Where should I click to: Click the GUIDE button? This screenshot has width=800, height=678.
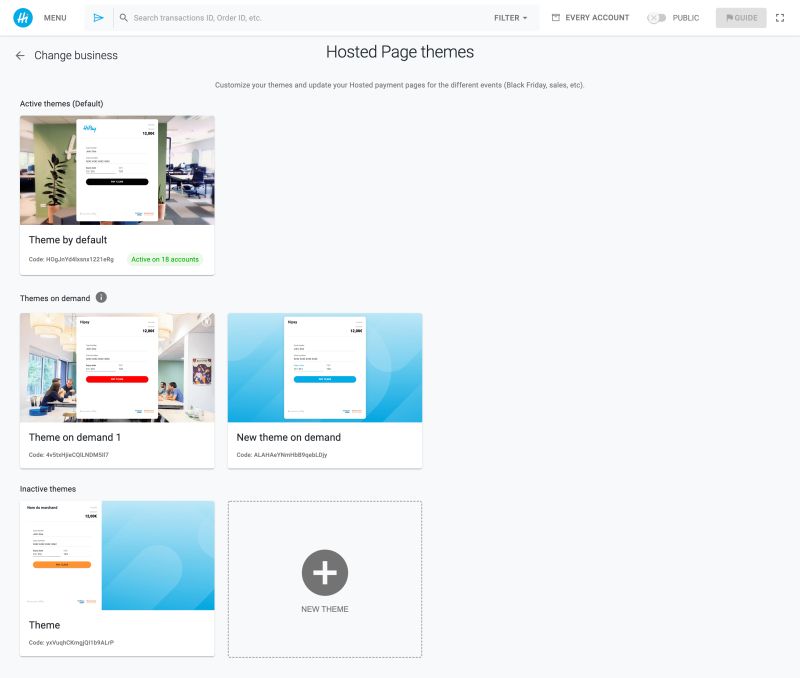(x=740, y=17)
